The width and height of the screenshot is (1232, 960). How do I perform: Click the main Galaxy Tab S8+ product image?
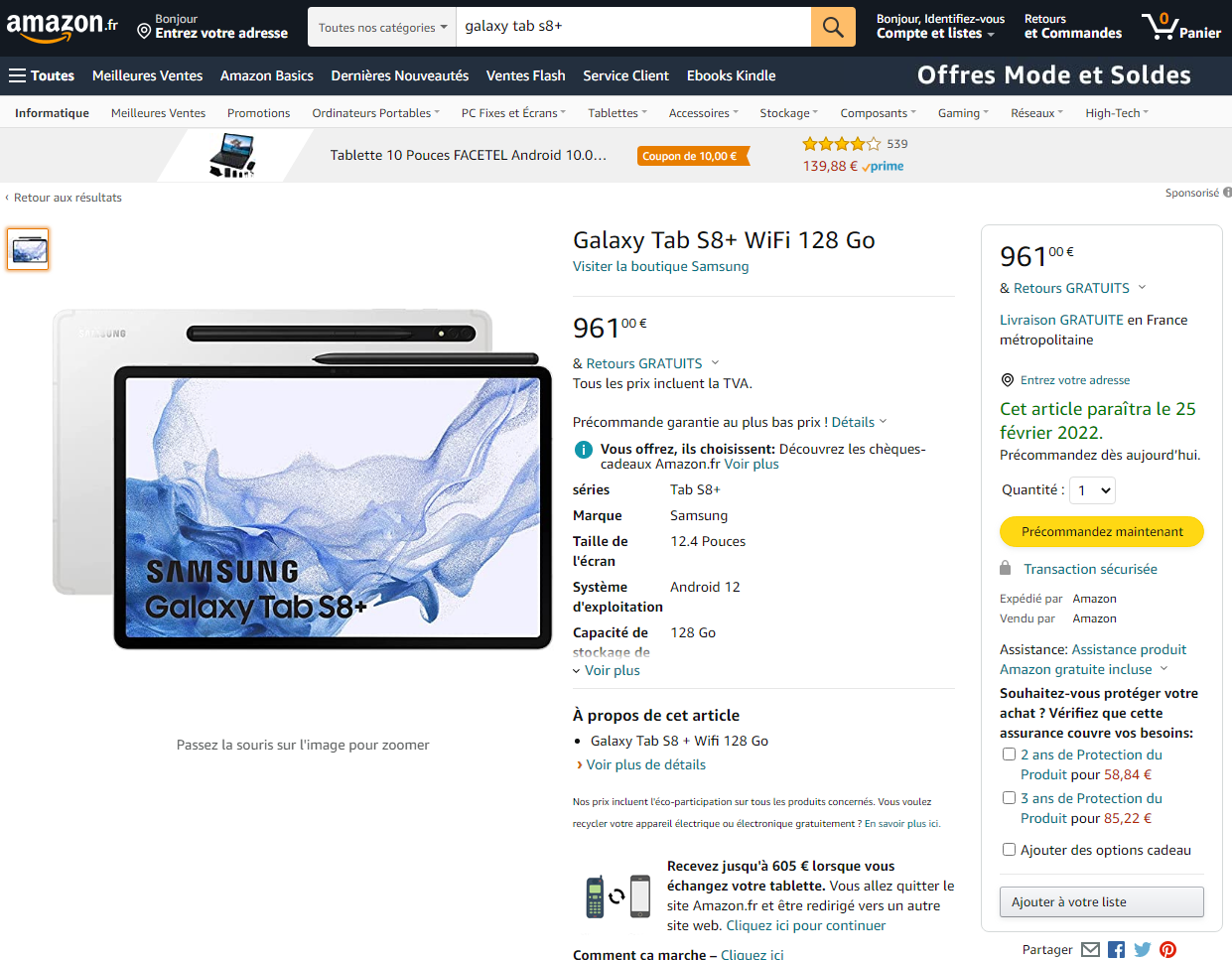click(x=302, y=480)
